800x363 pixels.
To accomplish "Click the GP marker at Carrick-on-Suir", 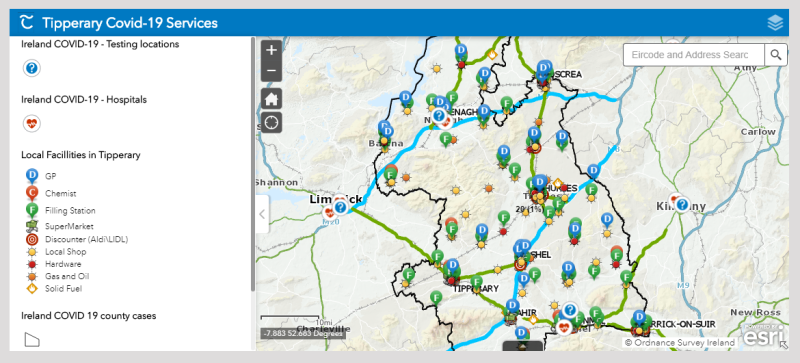I will coord(639,318).
